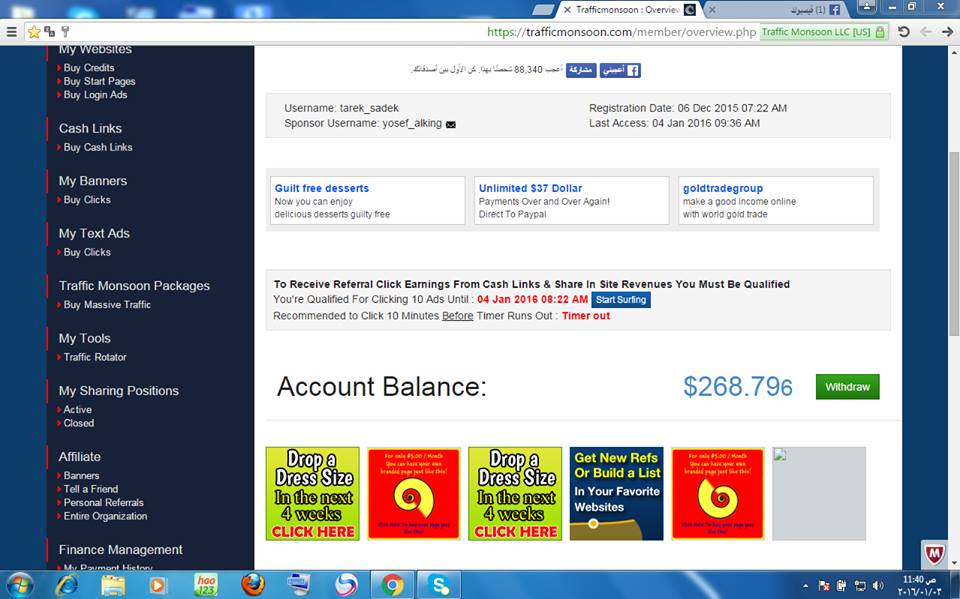Viewport: 960px width, 599px height.
Task: Open Personal Referrals link
Action: [x=103, y=503]
